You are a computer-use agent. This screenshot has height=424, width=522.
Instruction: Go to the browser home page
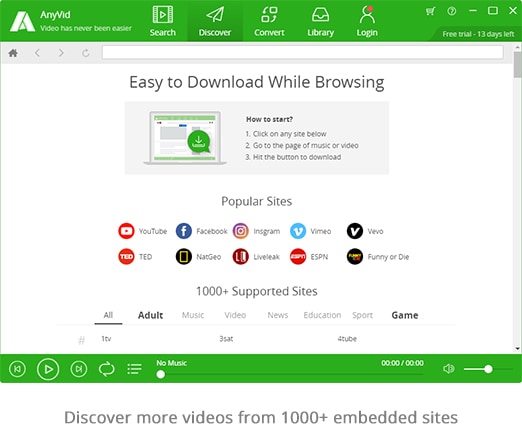(x=13, y=53)
